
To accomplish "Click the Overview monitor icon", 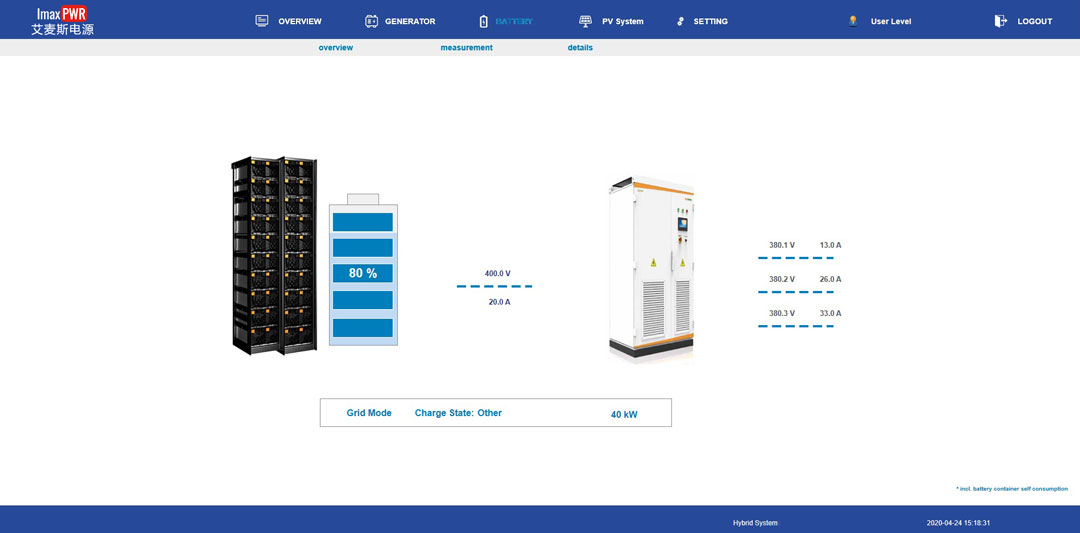I will point(262,21).
